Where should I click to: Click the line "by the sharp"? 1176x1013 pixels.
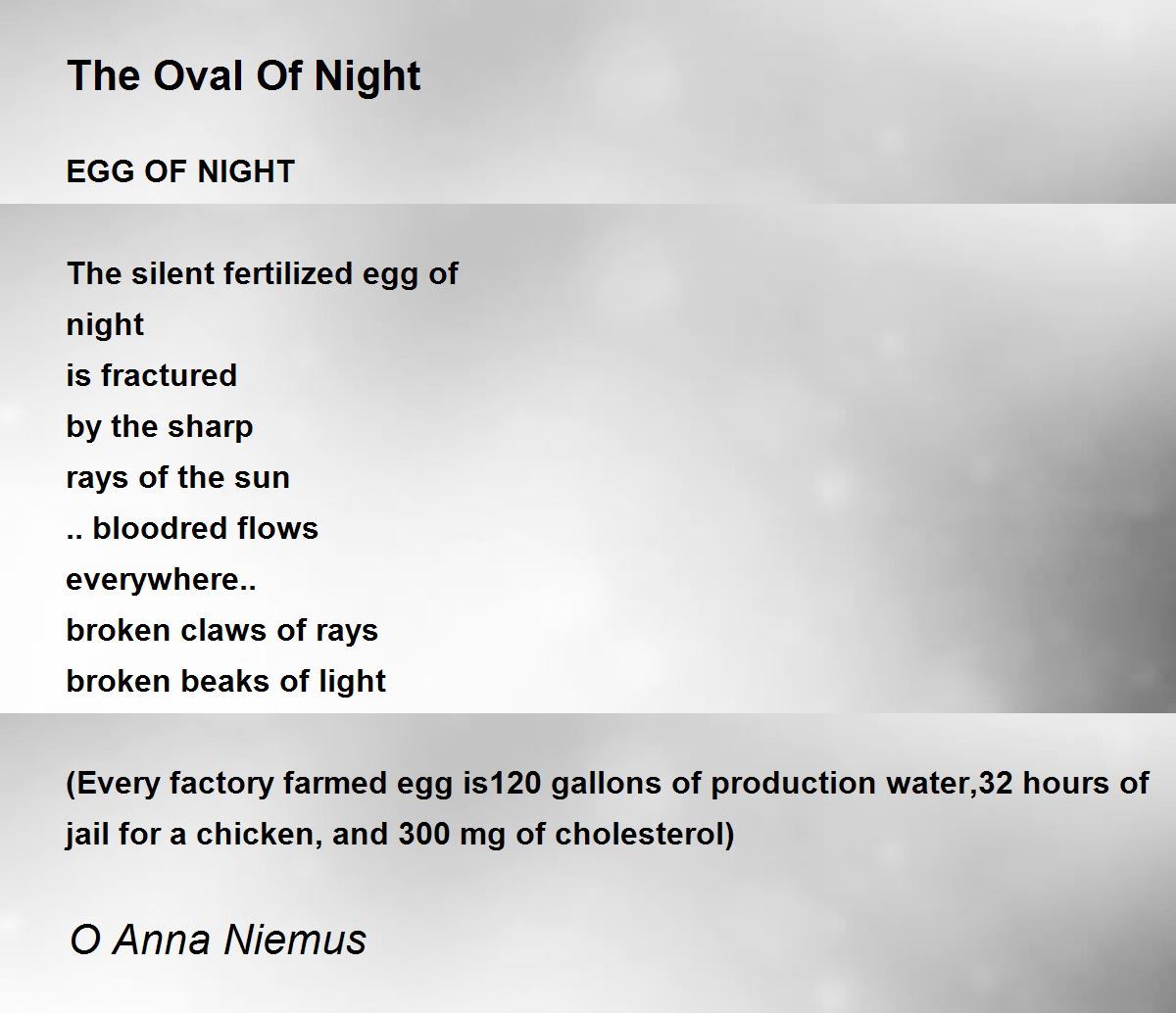(x=160, y=426)
